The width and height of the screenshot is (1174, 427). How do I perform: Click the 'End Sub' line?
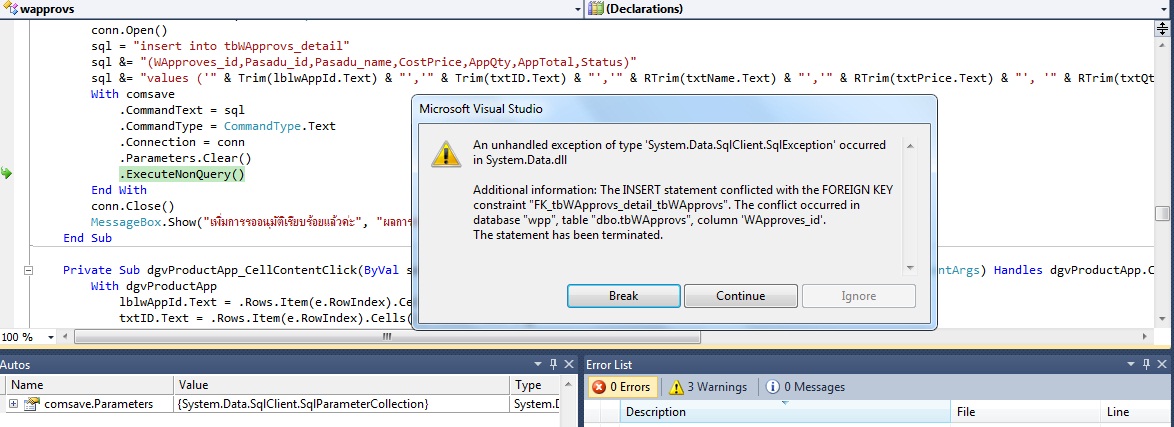88,238
